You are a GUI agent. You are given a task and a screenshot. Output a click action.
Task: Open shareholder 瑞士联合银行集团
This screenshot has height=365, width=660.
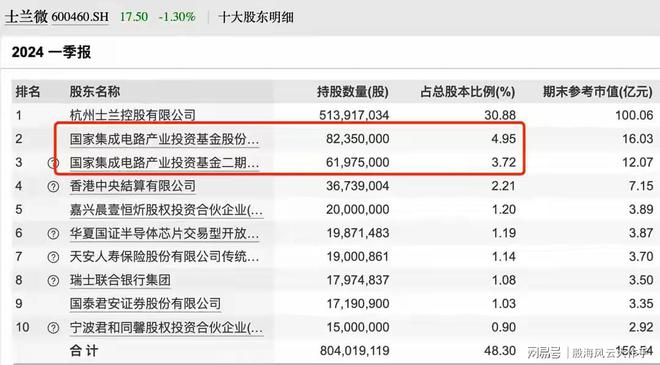click(x=120, y=280)
